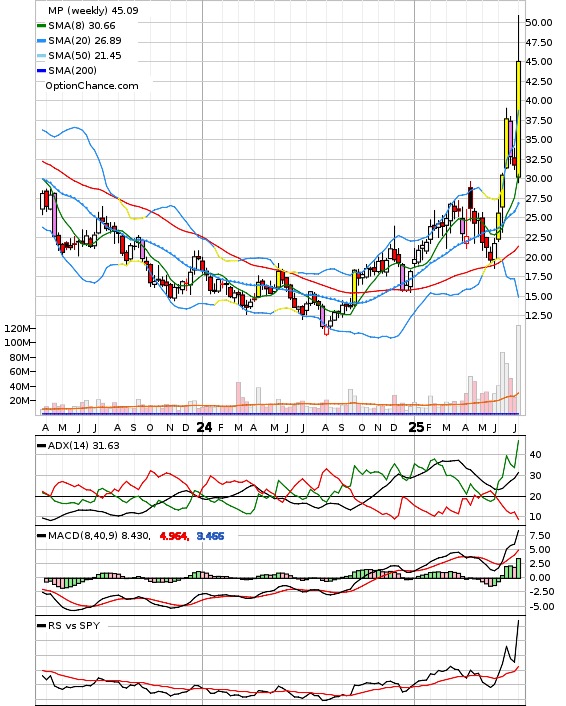This screenshot has width=566, height=706.
Task: Click the 25 year marker on time axis
Action: [x=416, y=427]
